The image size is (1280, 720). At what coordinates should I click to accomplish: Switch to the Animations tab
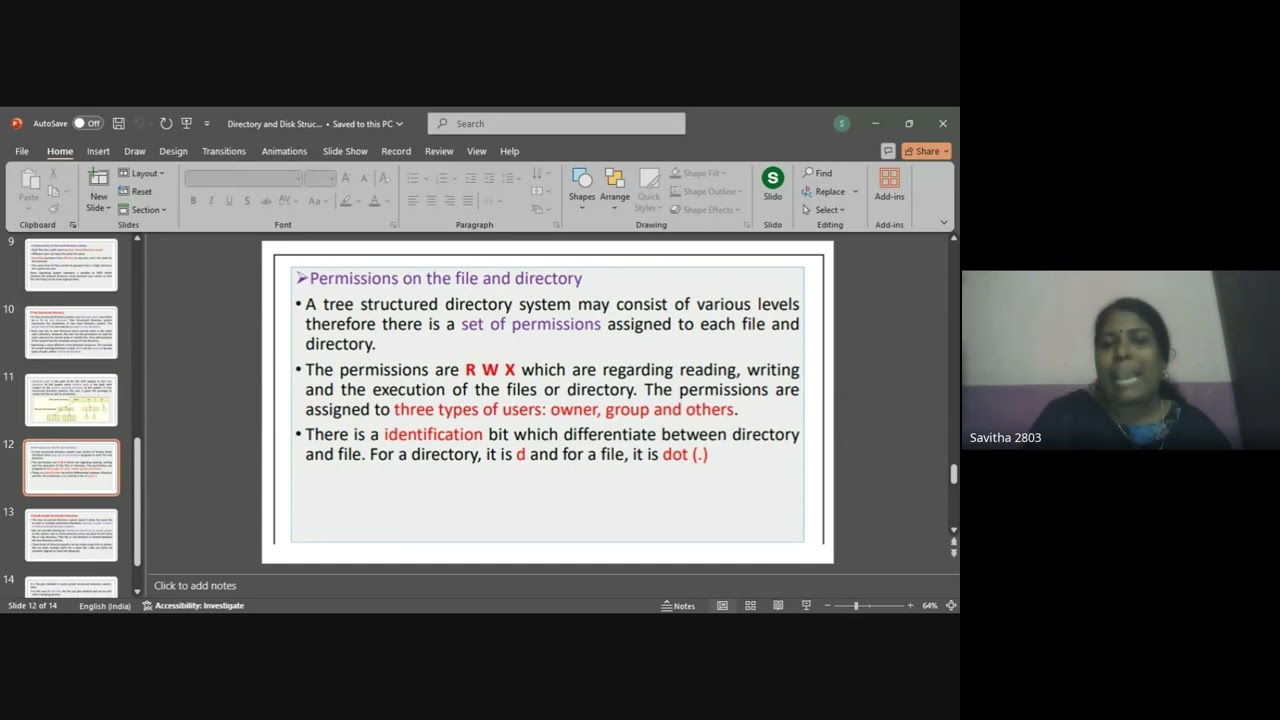click(x=284, y=151)
